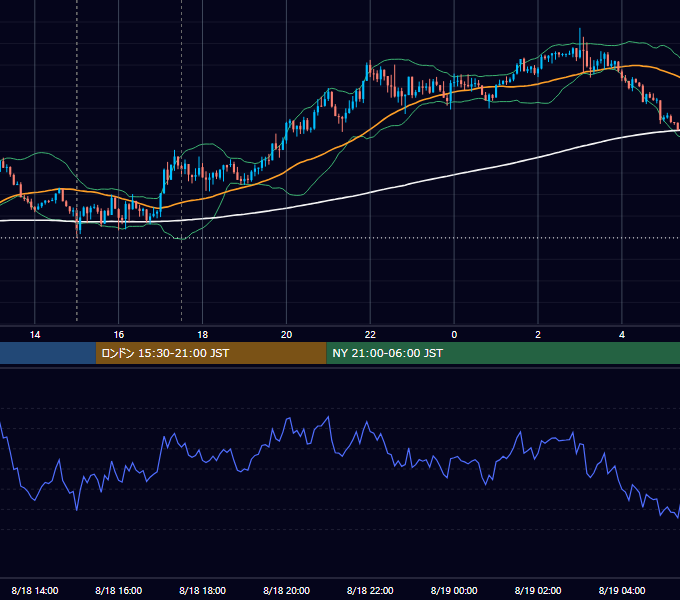Click time axis label 2

coord(538,335)
